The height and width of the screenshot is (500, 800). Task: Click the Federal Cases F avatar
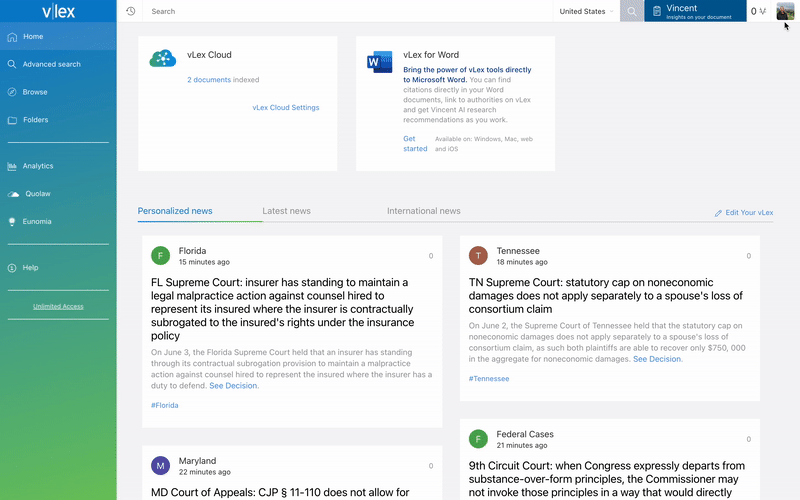point(478,439)
